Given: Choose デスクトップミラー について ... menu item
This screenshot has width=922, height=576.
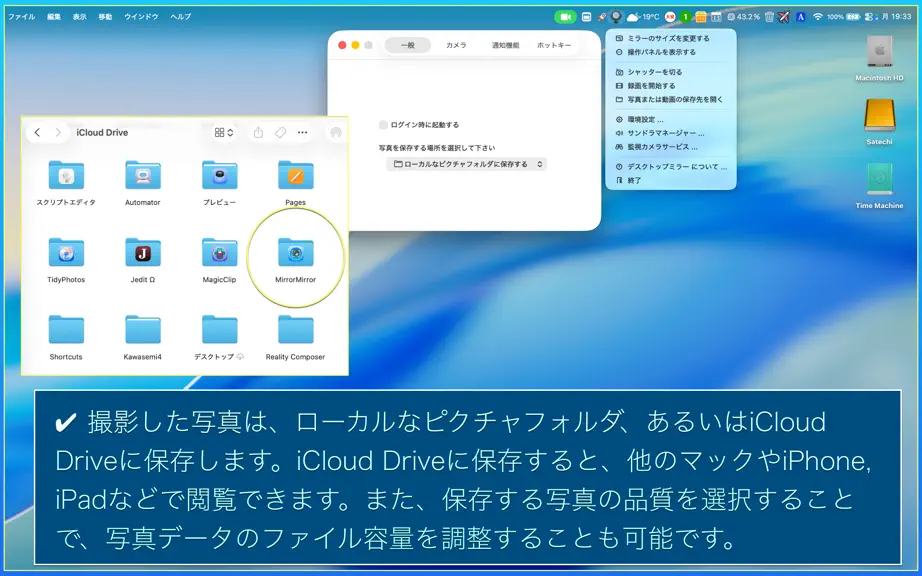Looking at the screenshot, I should (x=671, y=167).
